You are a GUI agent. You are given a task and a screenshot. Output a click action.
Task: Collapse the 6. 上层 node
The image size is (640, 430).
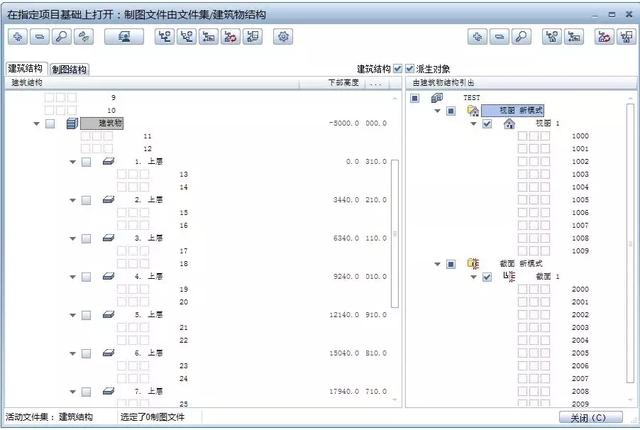point(73,354)
